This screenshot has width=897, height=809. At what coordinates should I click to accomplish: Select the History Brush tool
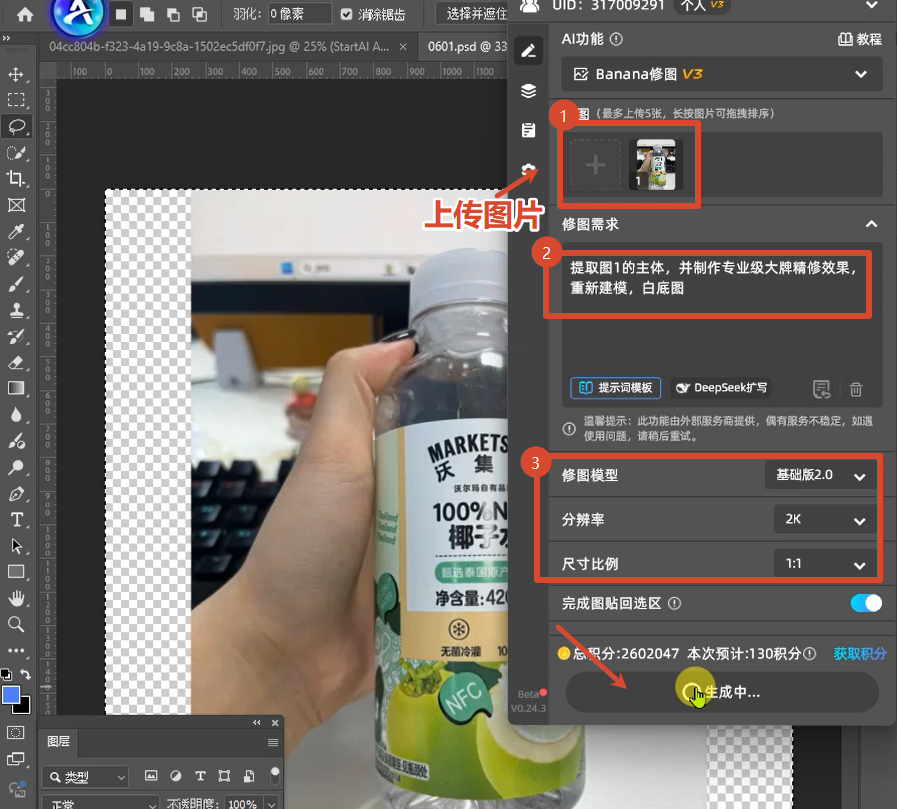pos(16,336)
